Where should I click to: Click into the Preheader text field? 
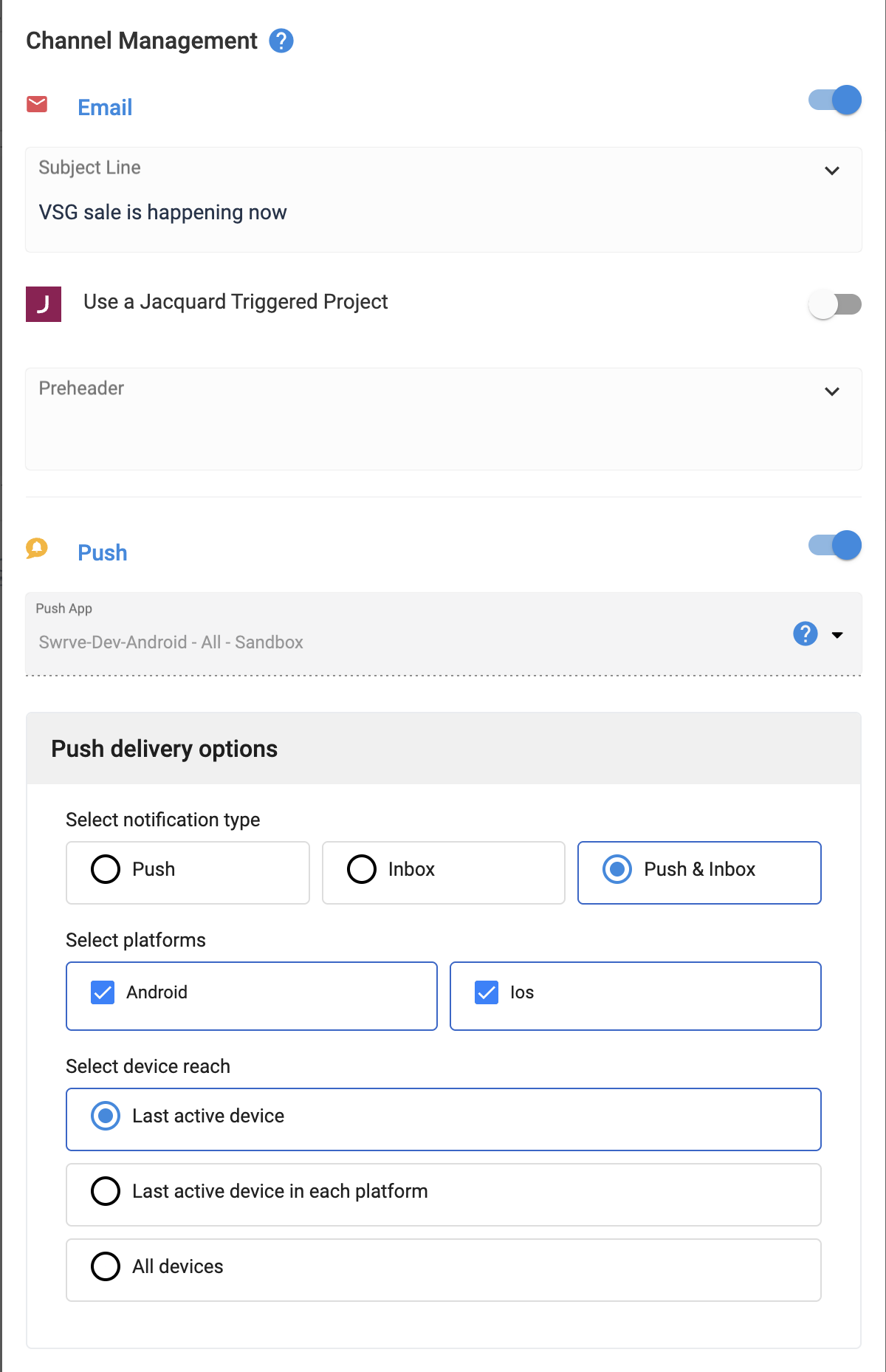click(x=444, y=419)
